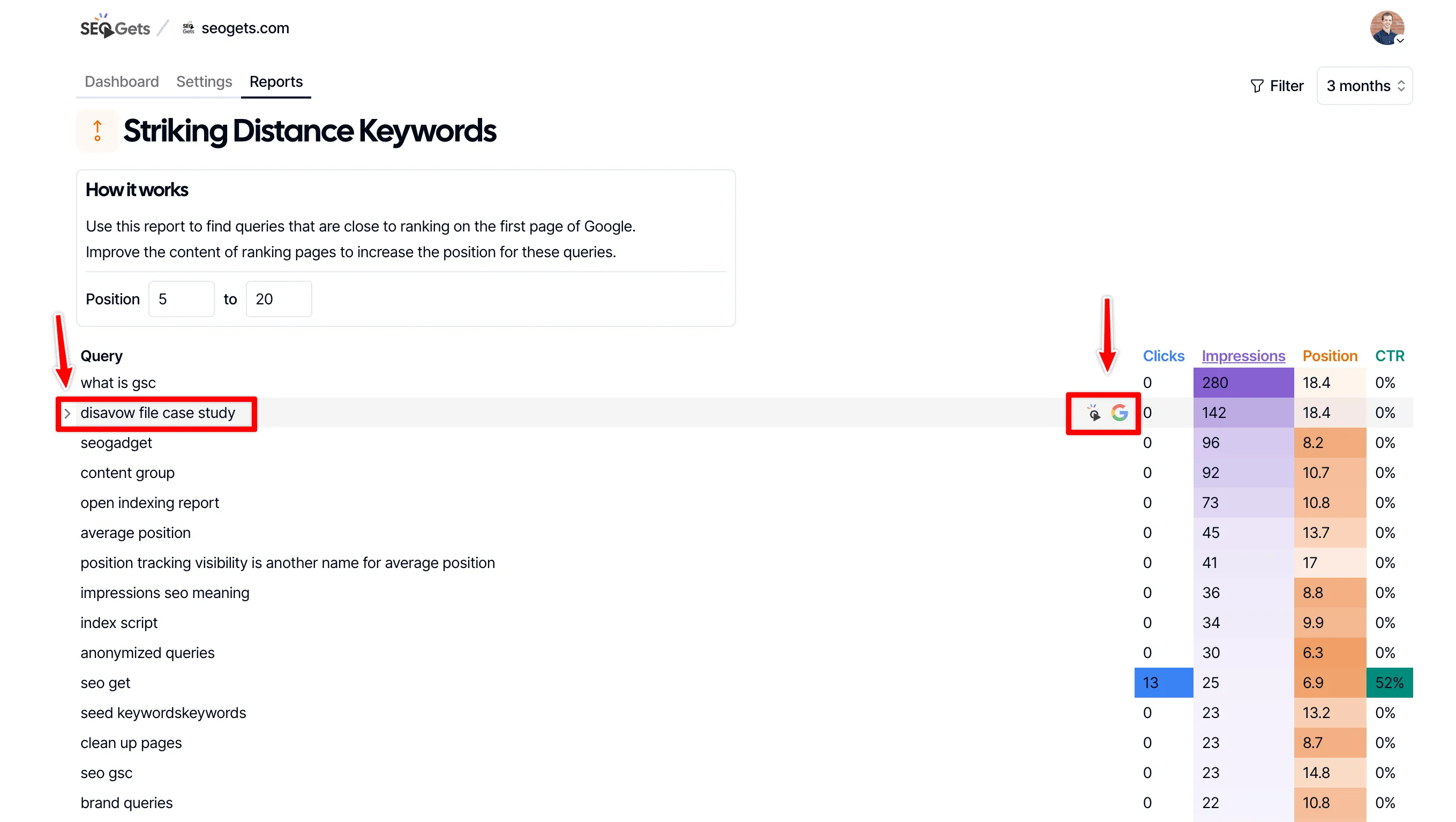Expand the disavow file case study row
Image resolution: width=1456 pixels, height=822 pixels.
tap(67, 413)
